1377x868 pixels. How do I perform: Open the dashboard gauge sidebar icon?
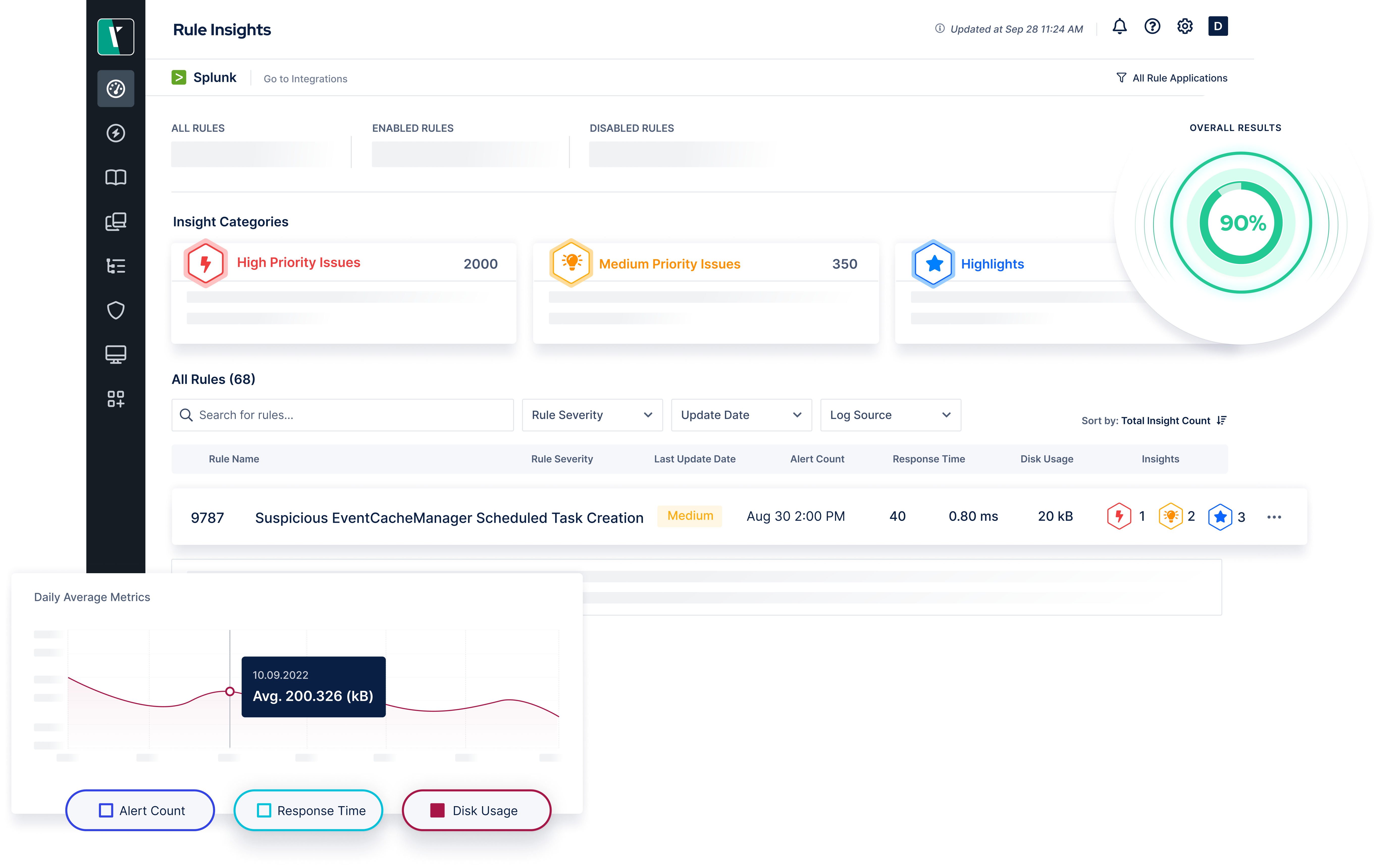(x=116, y=89)
